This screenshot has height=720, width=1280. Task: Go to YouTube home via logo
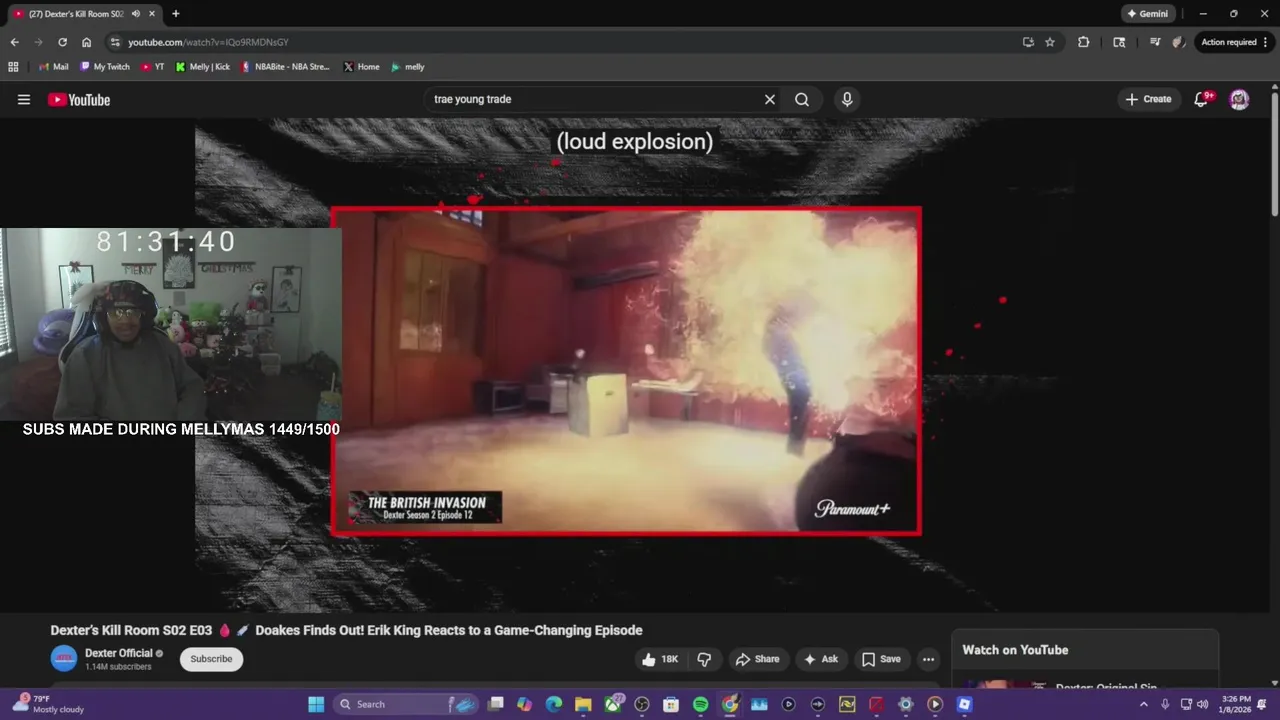click(x=78, y=99)
